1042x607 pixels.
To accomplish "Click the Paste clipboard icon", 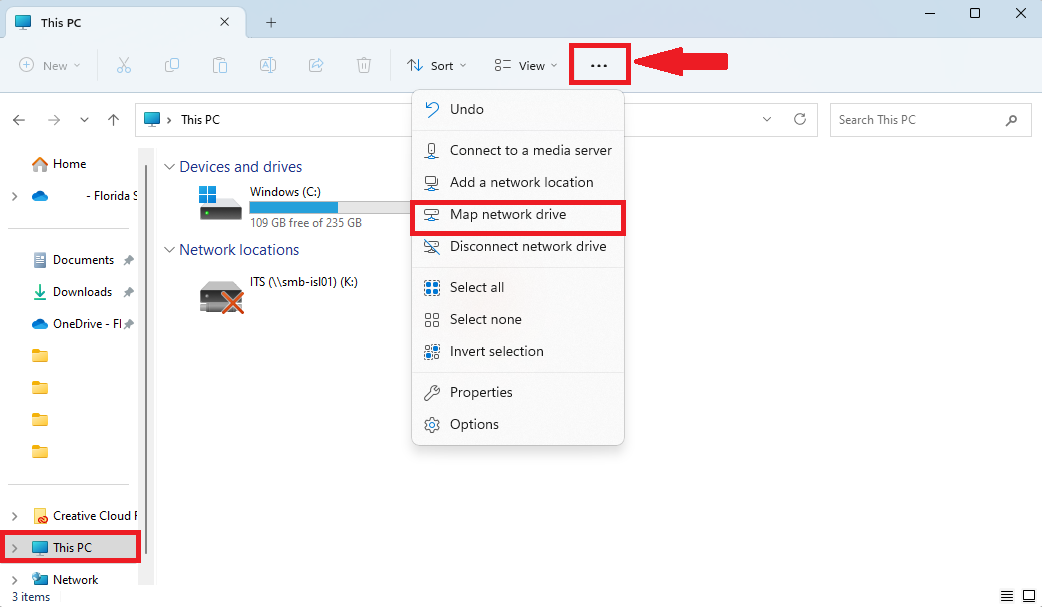I will point(220,65).
